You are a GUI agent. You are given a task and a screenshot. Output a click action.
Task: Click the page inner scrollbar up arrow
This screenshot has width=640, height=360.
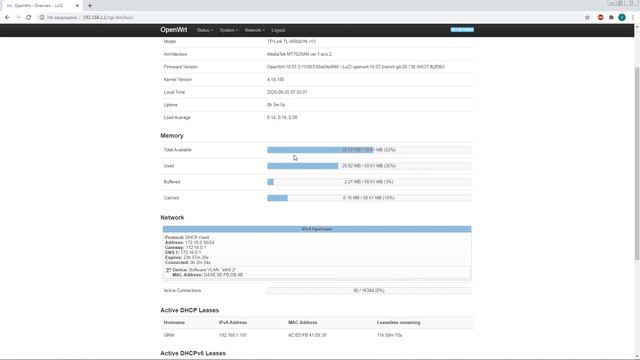tap(637, 27)
